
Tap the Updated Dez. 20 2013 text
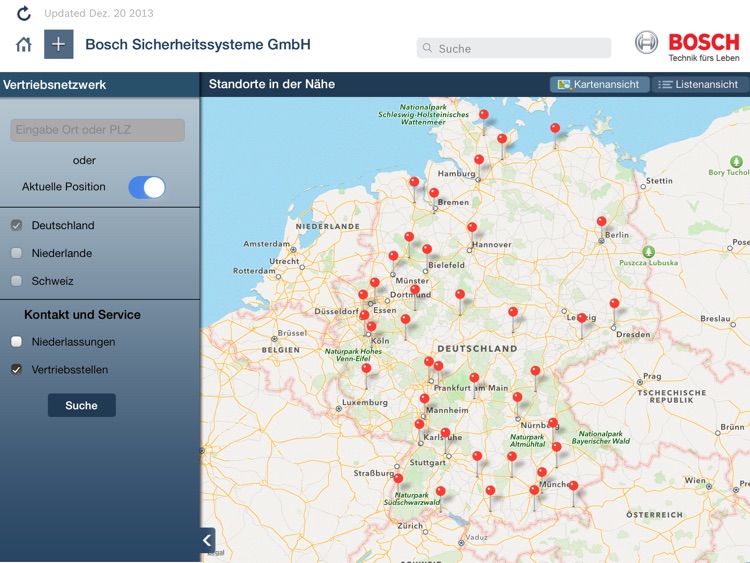coord(99,13)
